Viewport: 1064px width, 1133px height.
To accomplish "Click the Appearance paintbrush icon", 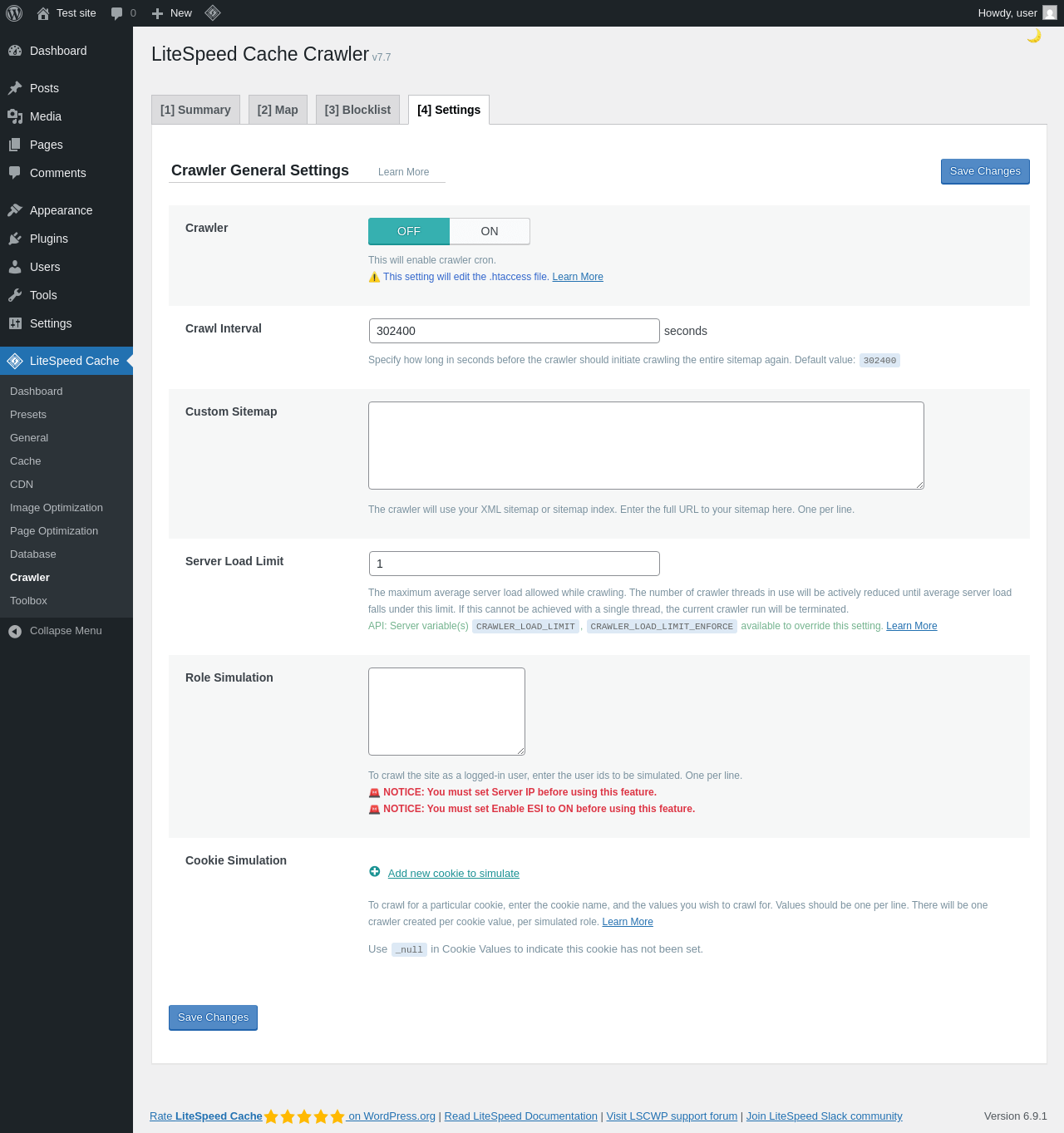I will click(15, 210).
